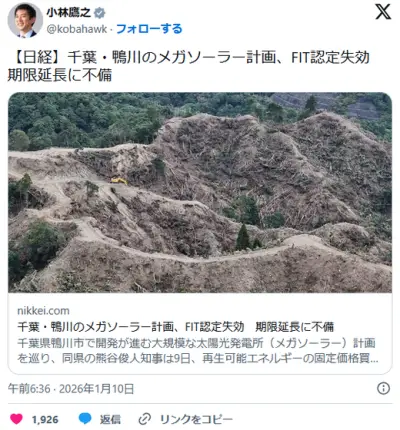
Task: Open the X logo icon
Action: (x=383, y=12)
